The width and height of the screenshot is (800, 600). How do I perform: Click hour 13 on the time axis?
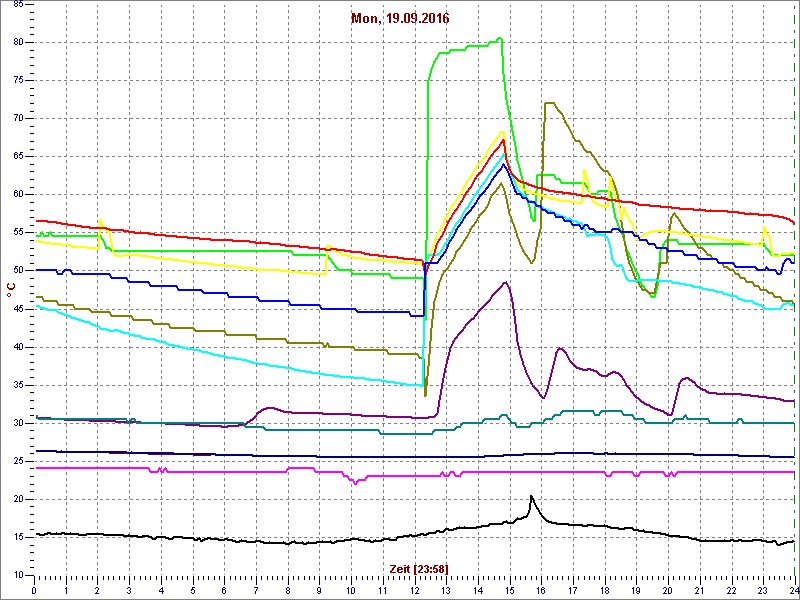(x=446, y=590)
